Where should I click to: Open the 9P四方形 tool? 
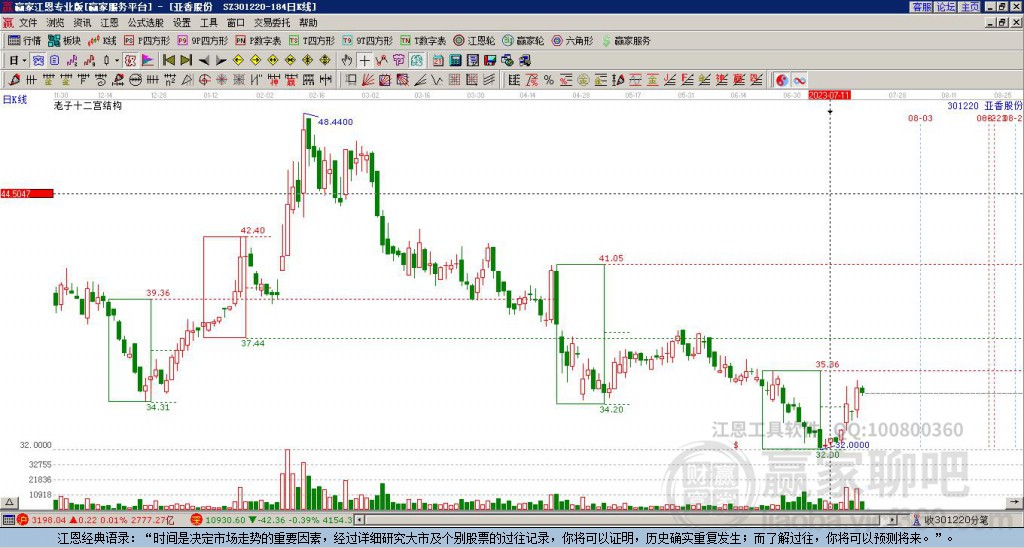[202, 40]
